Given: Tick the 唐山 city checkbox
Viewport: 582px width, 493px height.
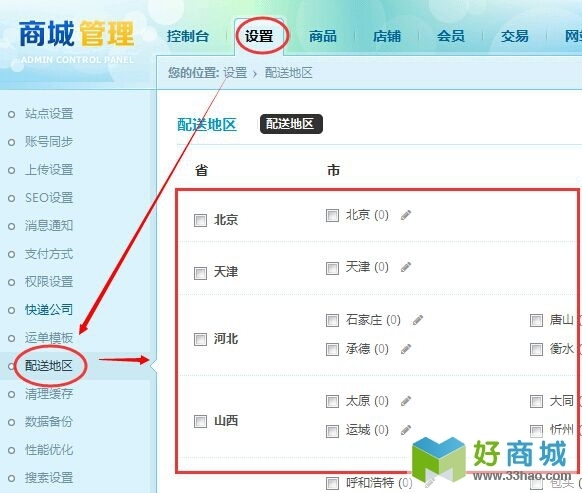Looking at the screenshot, I should coord(536,320).
